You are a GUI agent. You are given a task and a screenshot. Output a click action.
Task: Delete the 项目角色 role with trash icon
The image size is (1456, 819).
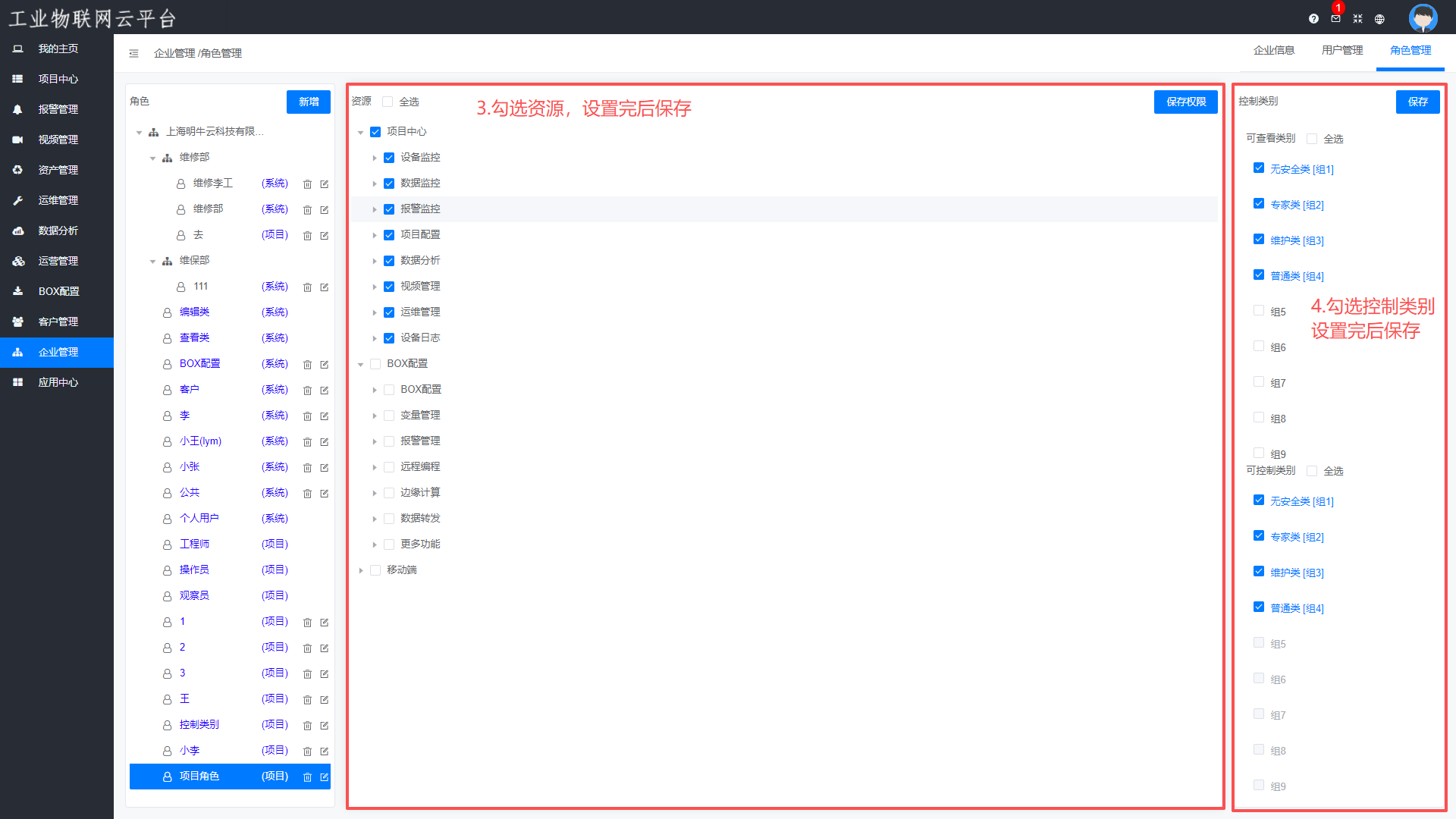pyautogui.click(x=307, y=777)
